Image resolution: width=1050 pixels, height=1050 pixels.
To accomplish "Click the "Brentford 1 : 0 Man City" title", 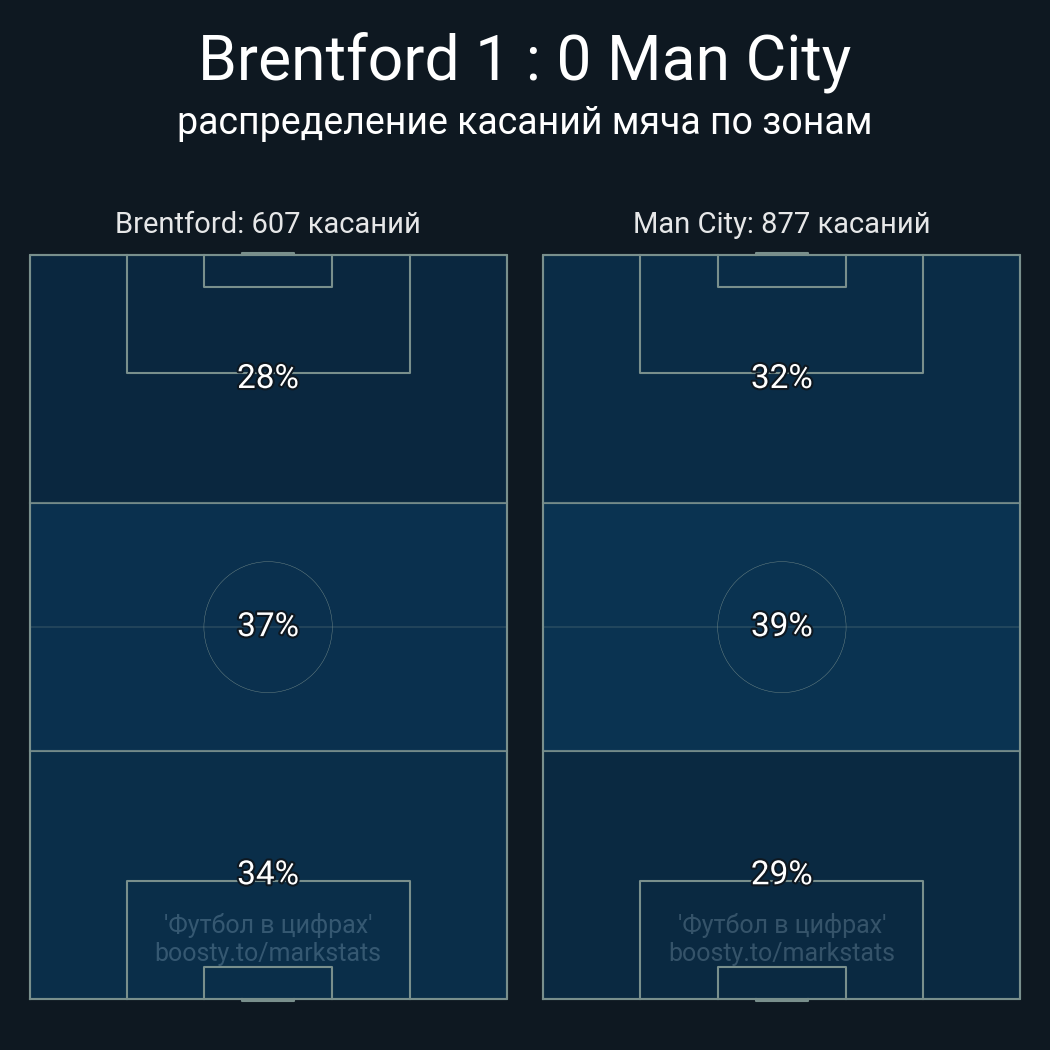I will tap(524, 59).
